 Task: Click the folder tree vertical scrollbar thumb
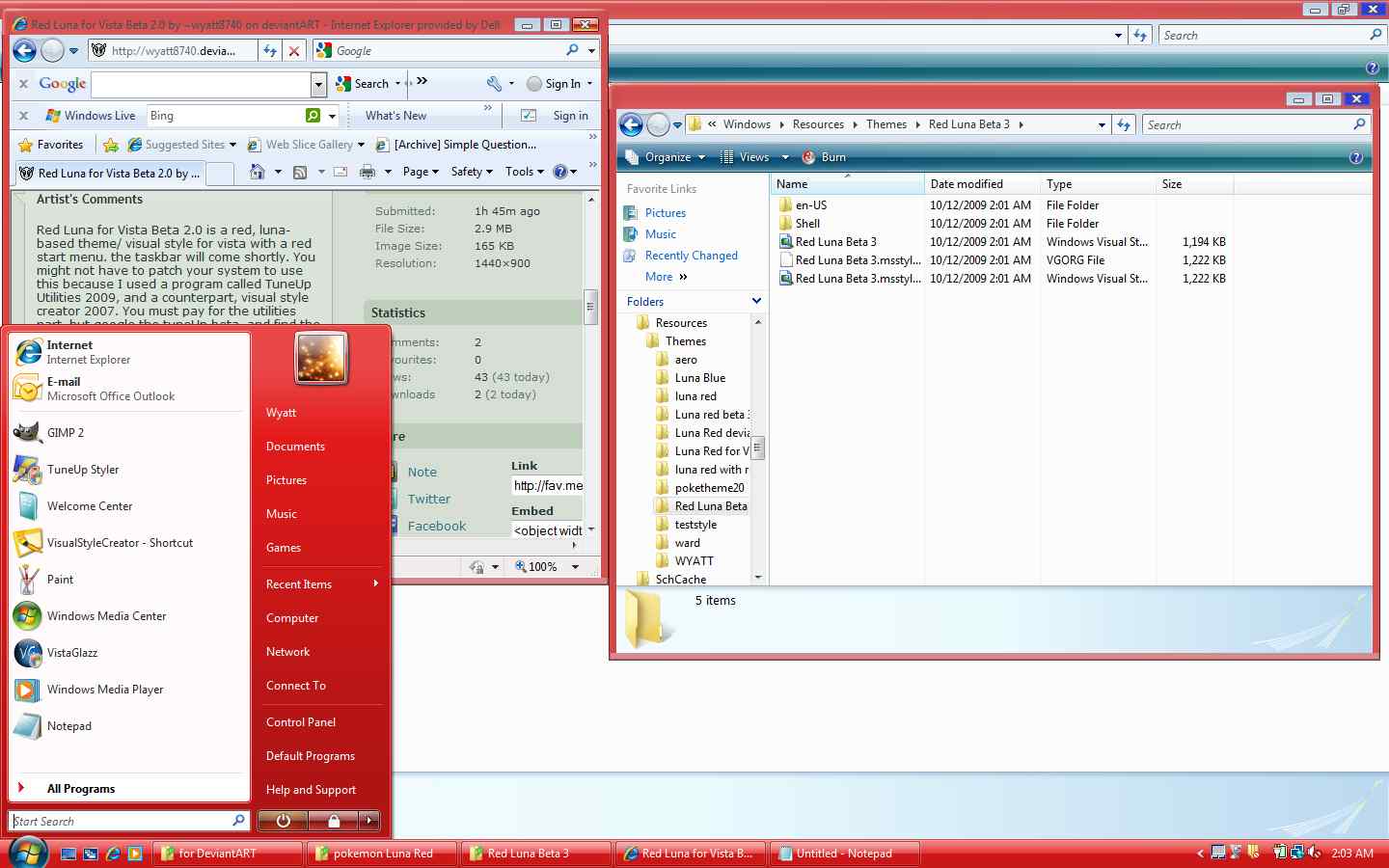click(x=758, y=448)
